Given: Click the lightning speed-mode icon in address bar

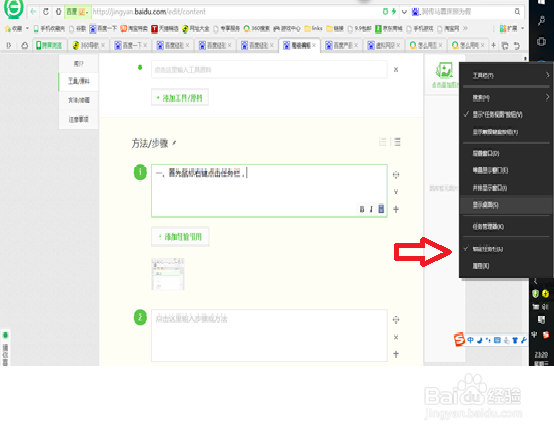Looking at the screenshot, I should pos(394,12).
